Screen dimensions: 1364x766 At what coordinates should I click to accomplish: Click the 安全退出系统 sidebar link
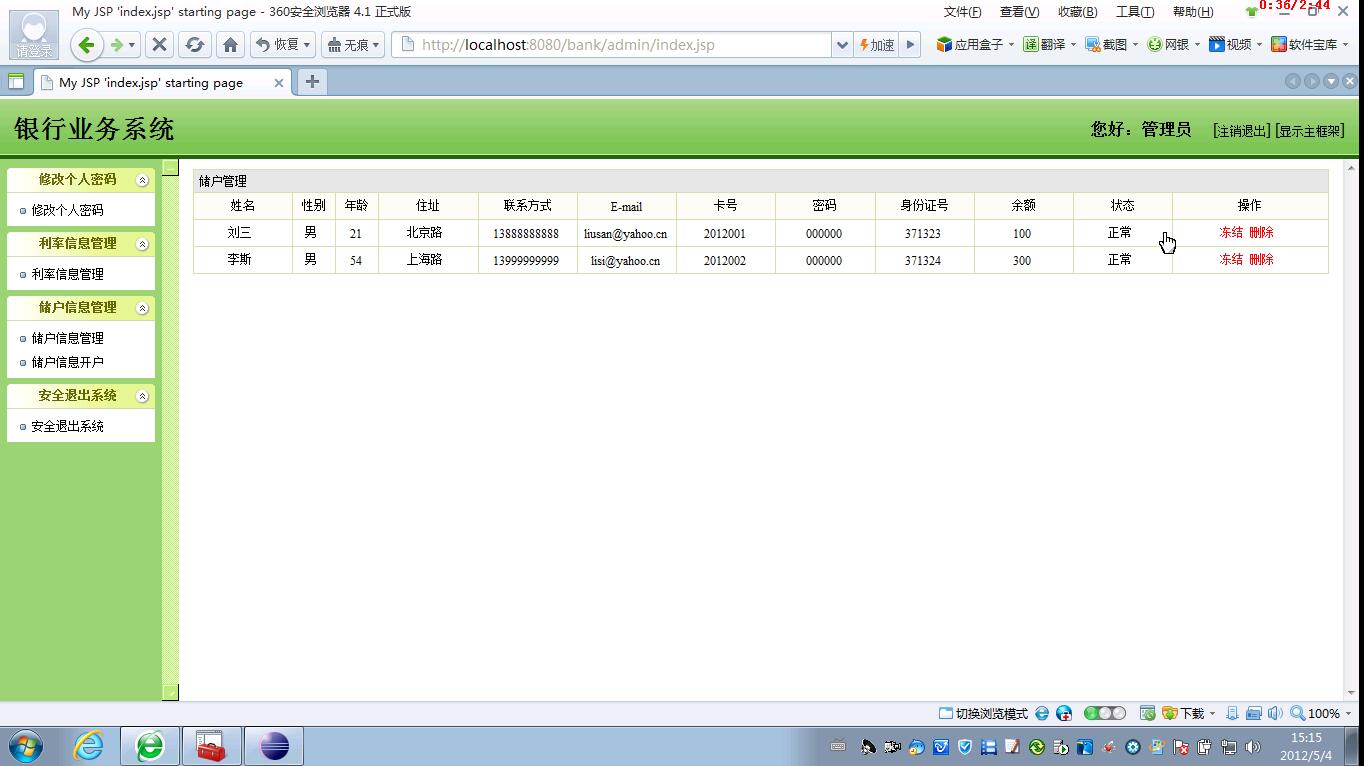(x=67, y=426)
